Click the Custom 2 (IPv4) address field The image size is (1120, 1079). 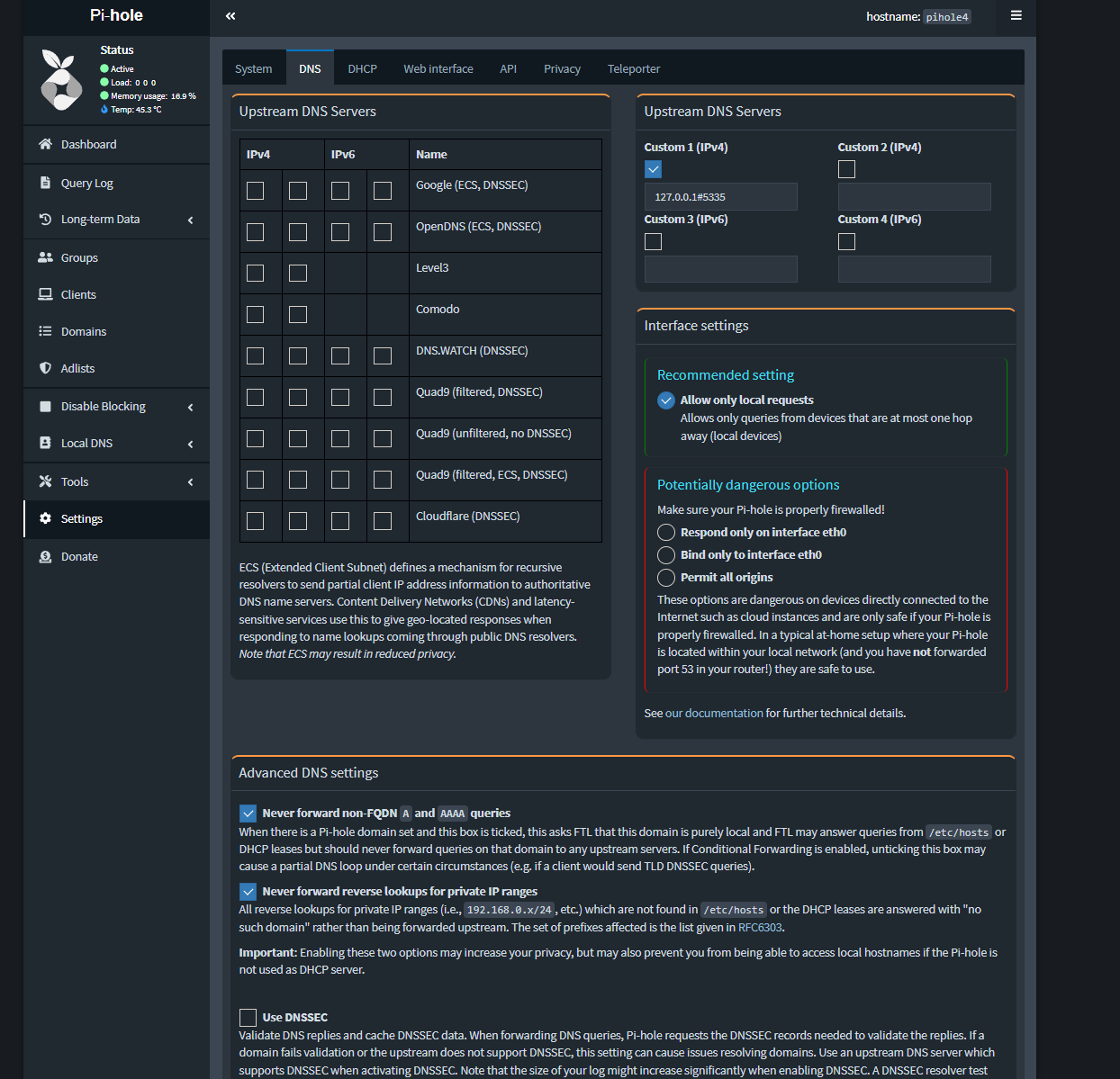[x=914, y=197]
